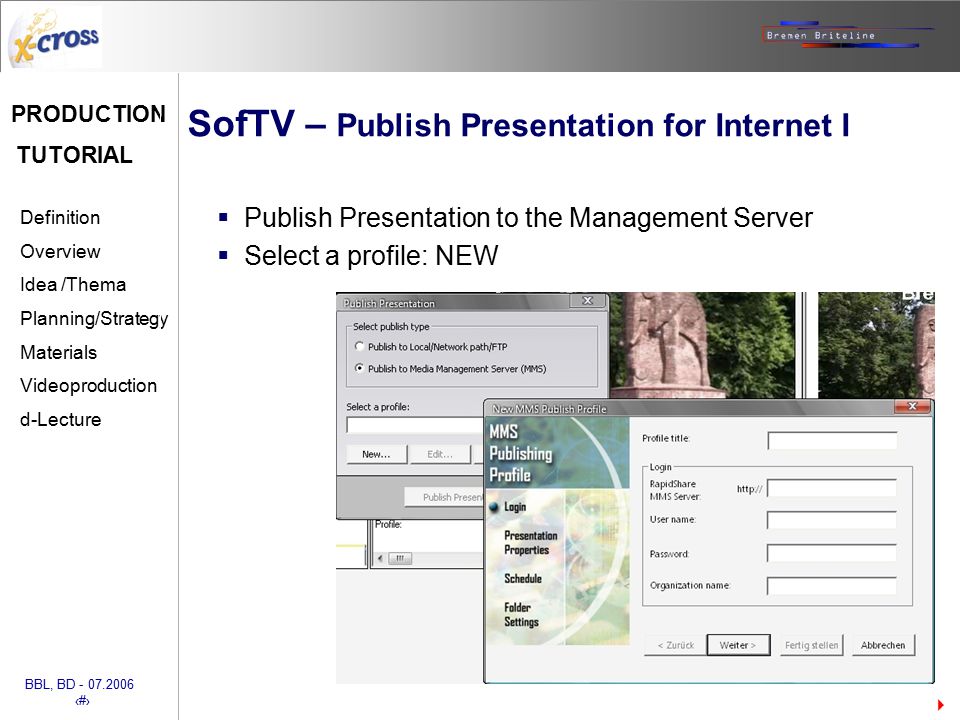
Task: Click the Publish Presentation to Management Server bullet
Action: point(528,217)
